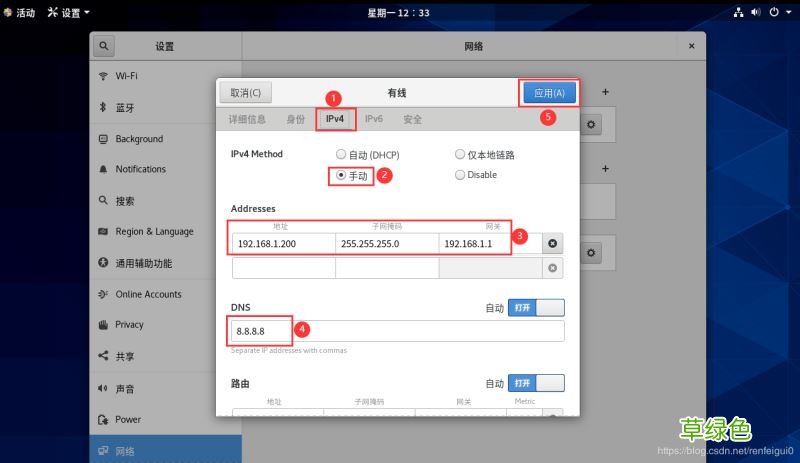The width and height of the screenshot is (800, 463).
Task: Open the Search (搜索) settings entry
Action: point(165,201)
